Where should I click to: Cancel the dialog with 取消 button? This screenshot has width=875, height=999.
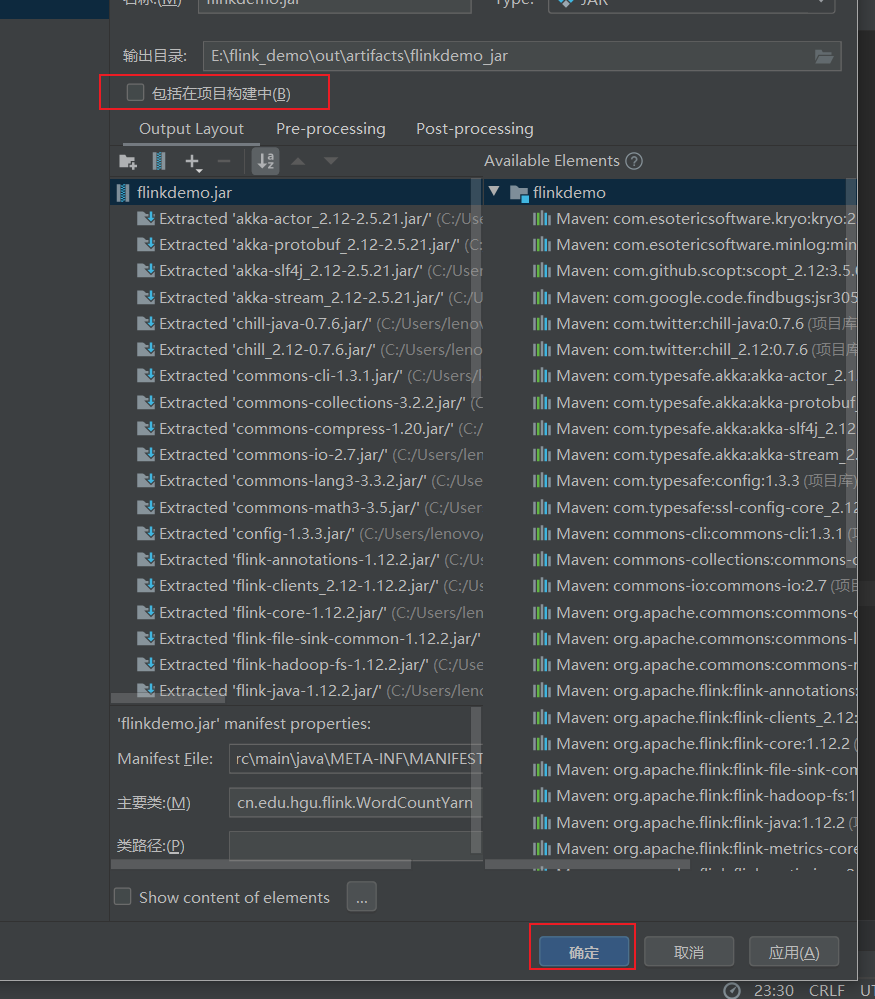point(689,952)
